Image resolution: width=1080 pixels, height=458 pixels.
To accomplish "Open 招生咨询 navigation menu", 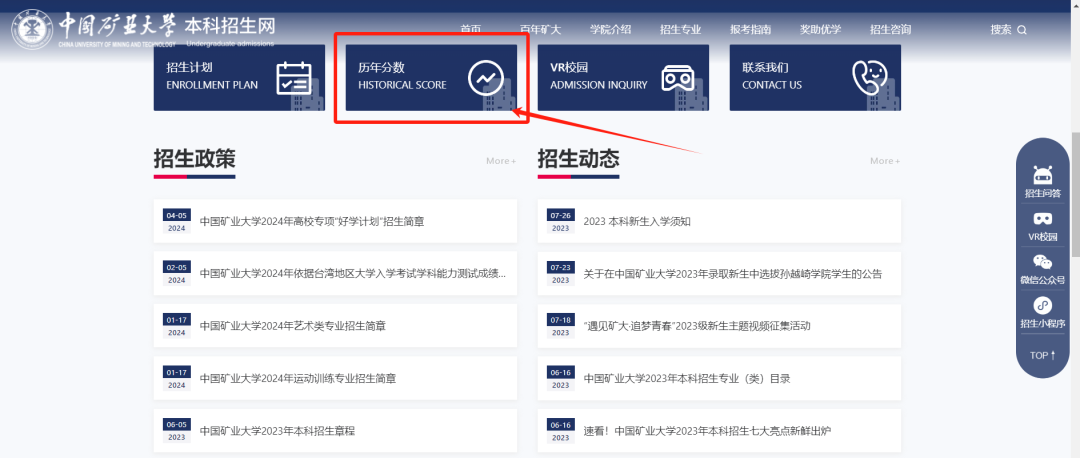I will (891, 30).
